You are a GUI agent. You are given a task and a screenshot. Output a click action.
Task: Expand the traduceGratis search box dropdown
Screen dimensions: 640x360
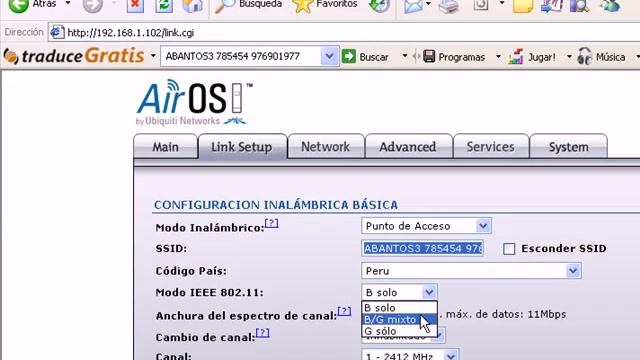pos(329,56)
